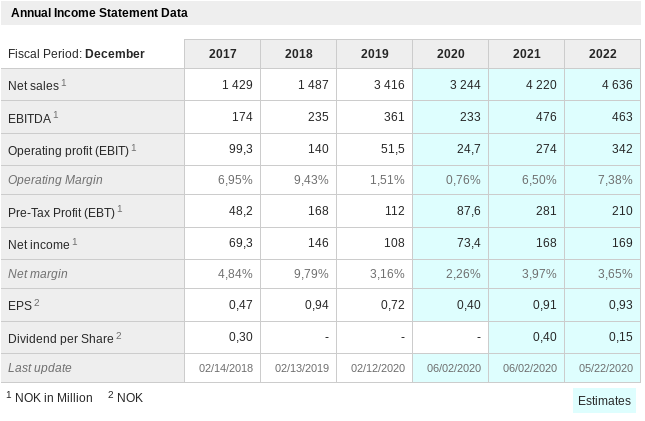Select the Net income row label
This screenshot has width=645, height=421.
coord(39,243)
